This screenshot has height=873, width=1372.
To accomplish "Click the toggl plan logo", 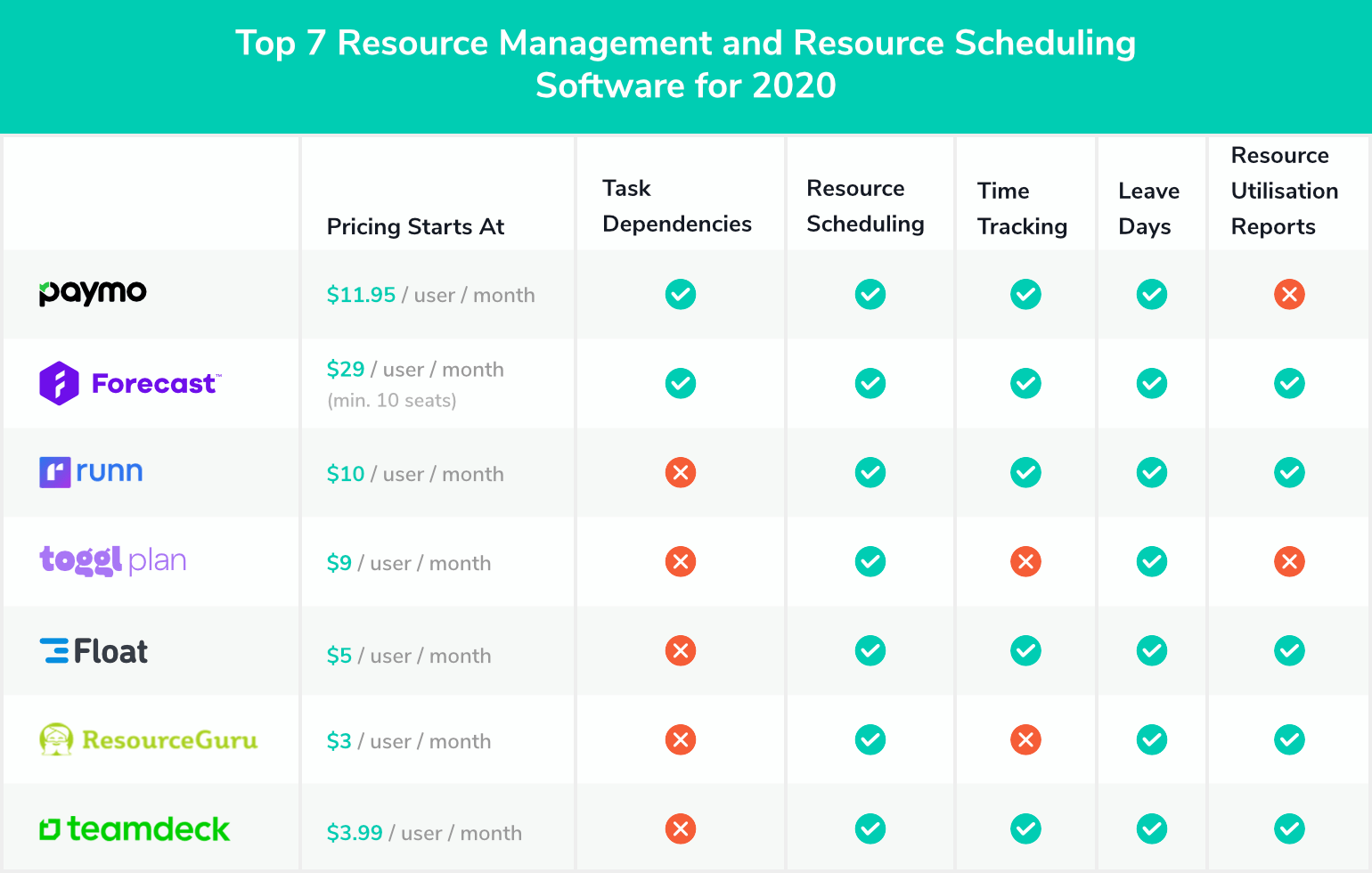I will [112, 561].
